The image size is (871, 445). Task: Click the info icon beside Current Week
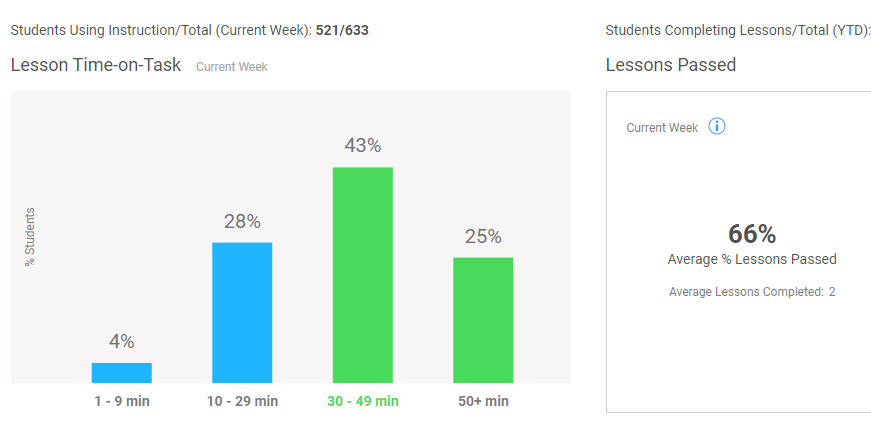[717, 127]
